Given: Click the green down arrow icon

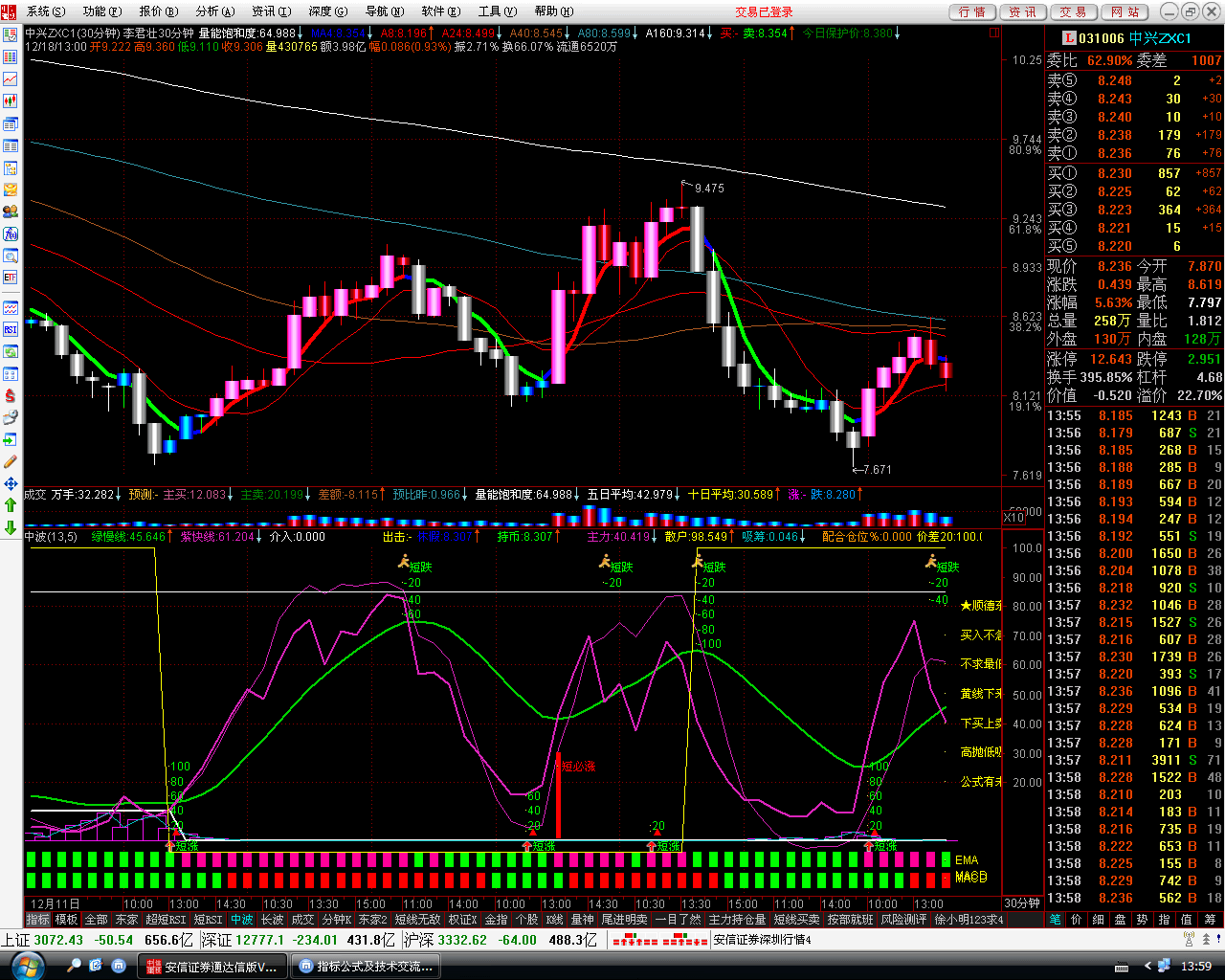Looking at the screenshot, I should click(11, 527).
